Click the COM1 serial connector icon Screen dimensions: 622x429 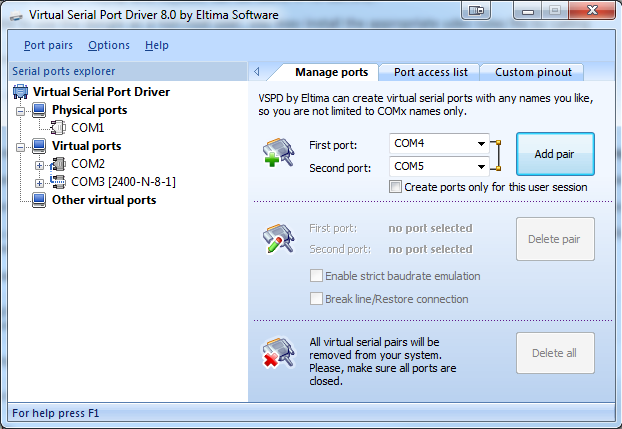58,127
